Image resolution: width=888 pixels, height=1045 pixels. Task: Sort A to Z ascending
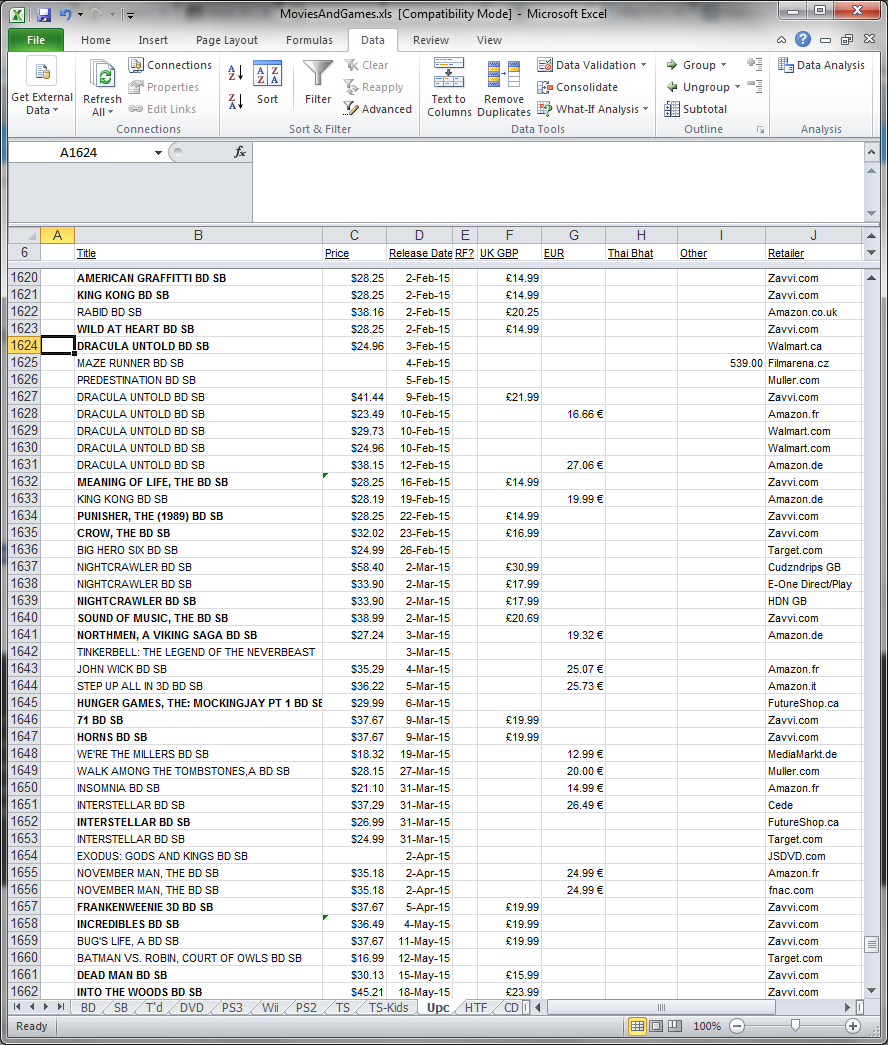(x=235, y=72)
